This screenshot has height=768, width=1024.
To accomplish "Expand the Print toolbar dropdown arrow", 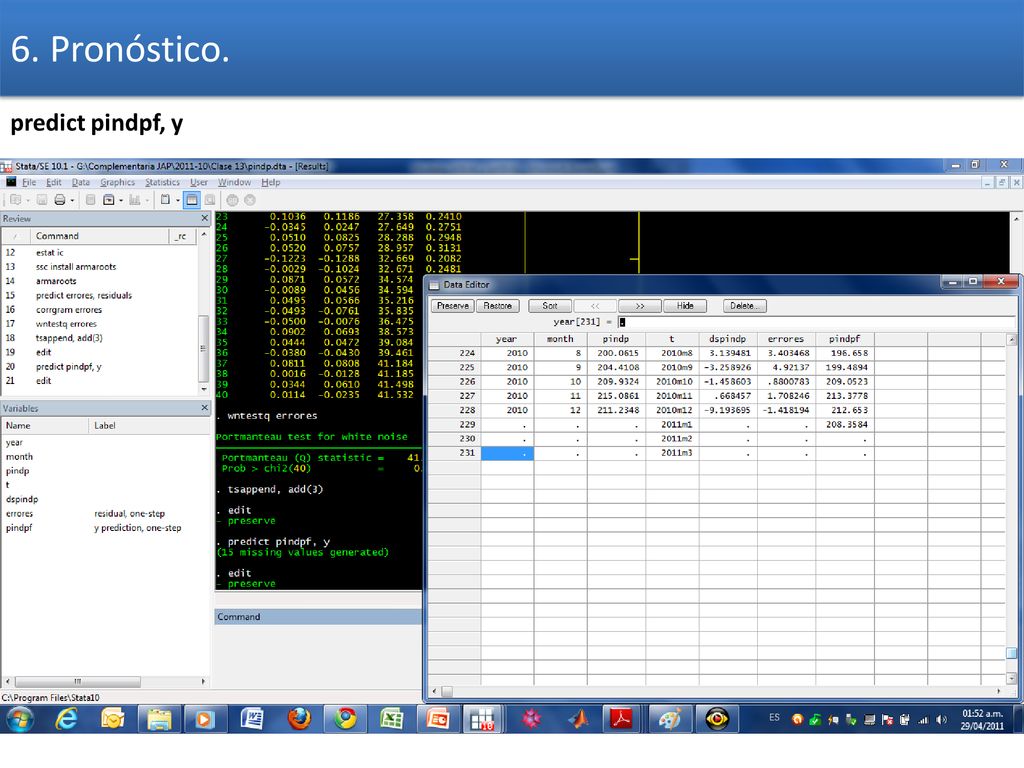I will coord(72,200).
